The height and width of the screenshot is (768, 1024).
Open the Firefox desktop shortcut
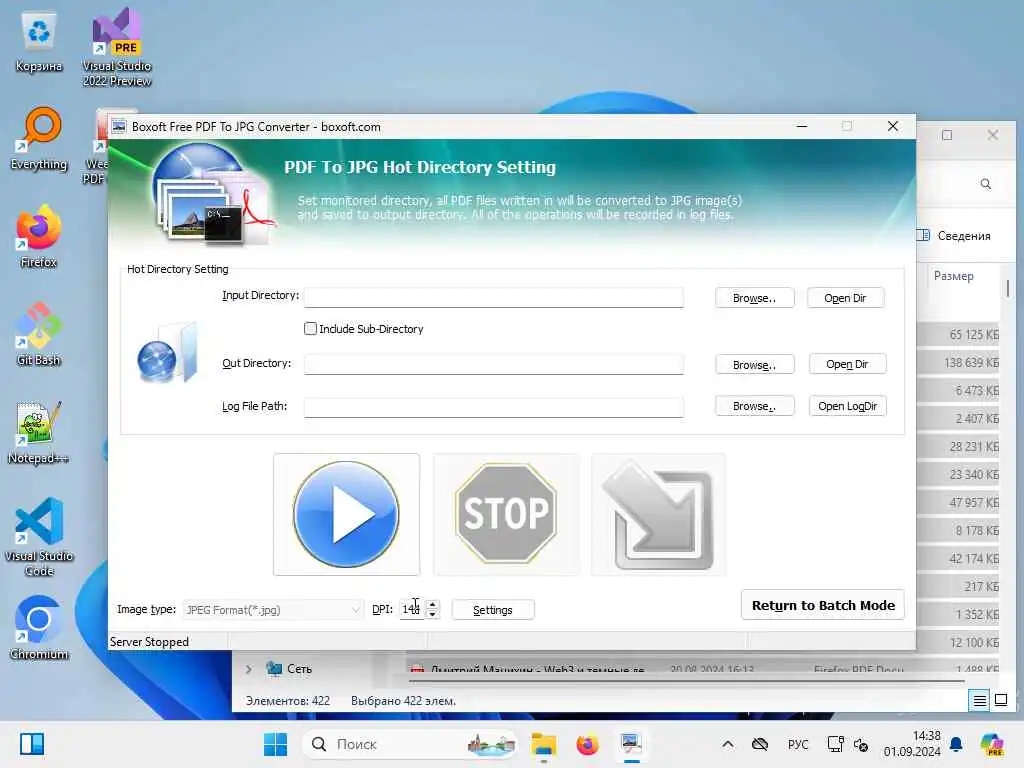39,236
